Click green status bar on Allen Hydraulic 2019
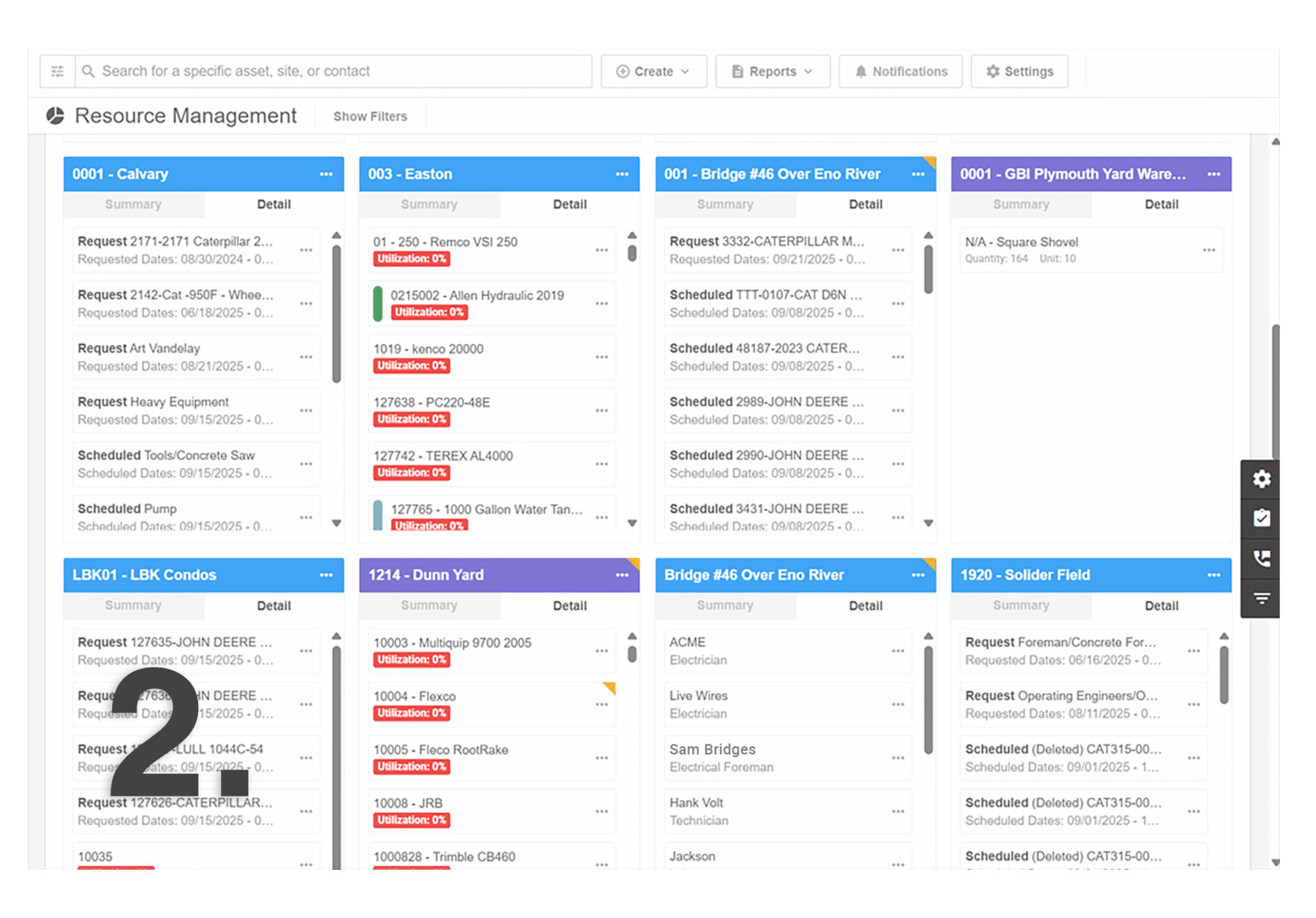Screen dimensions: 1316x918 [x=378, y=303]
